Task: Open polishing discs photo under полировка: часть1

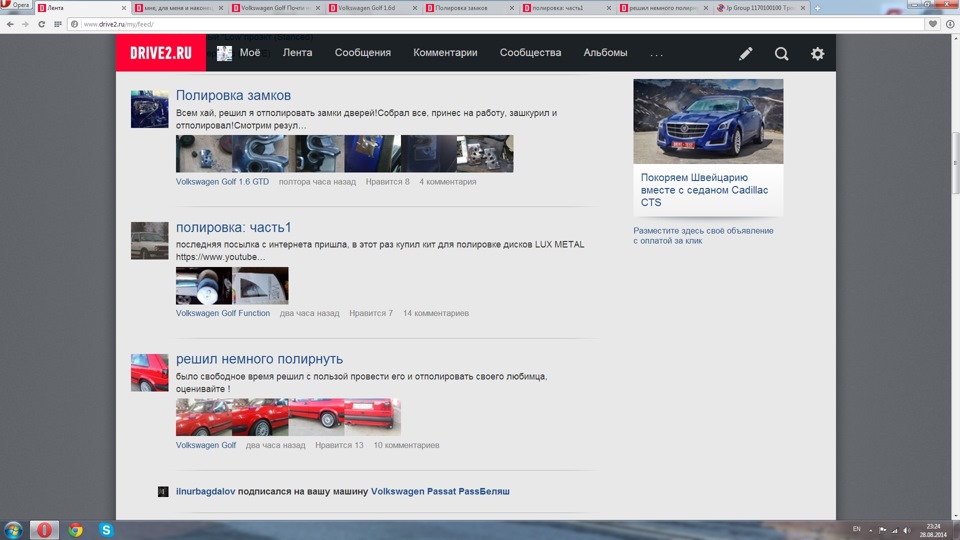Action: tap(204, 286)
